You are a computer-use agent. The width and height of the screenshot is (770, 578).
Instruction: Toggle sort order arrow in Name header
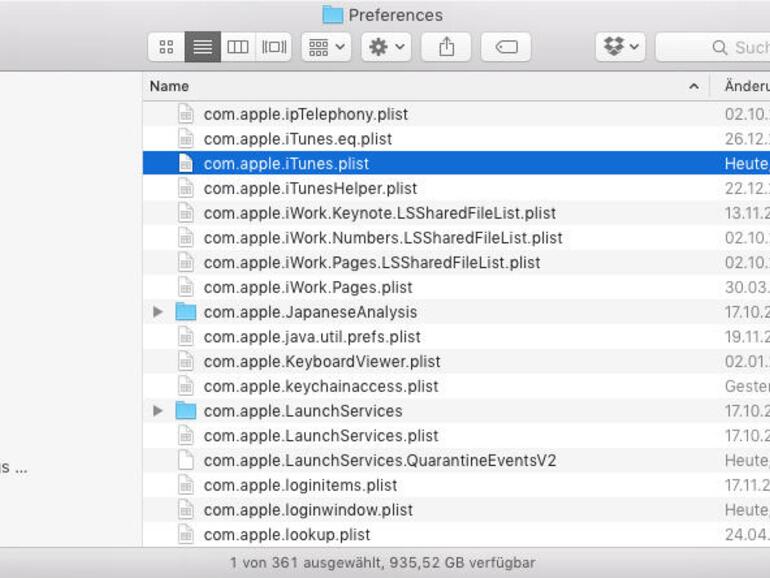tap(694, 86)
